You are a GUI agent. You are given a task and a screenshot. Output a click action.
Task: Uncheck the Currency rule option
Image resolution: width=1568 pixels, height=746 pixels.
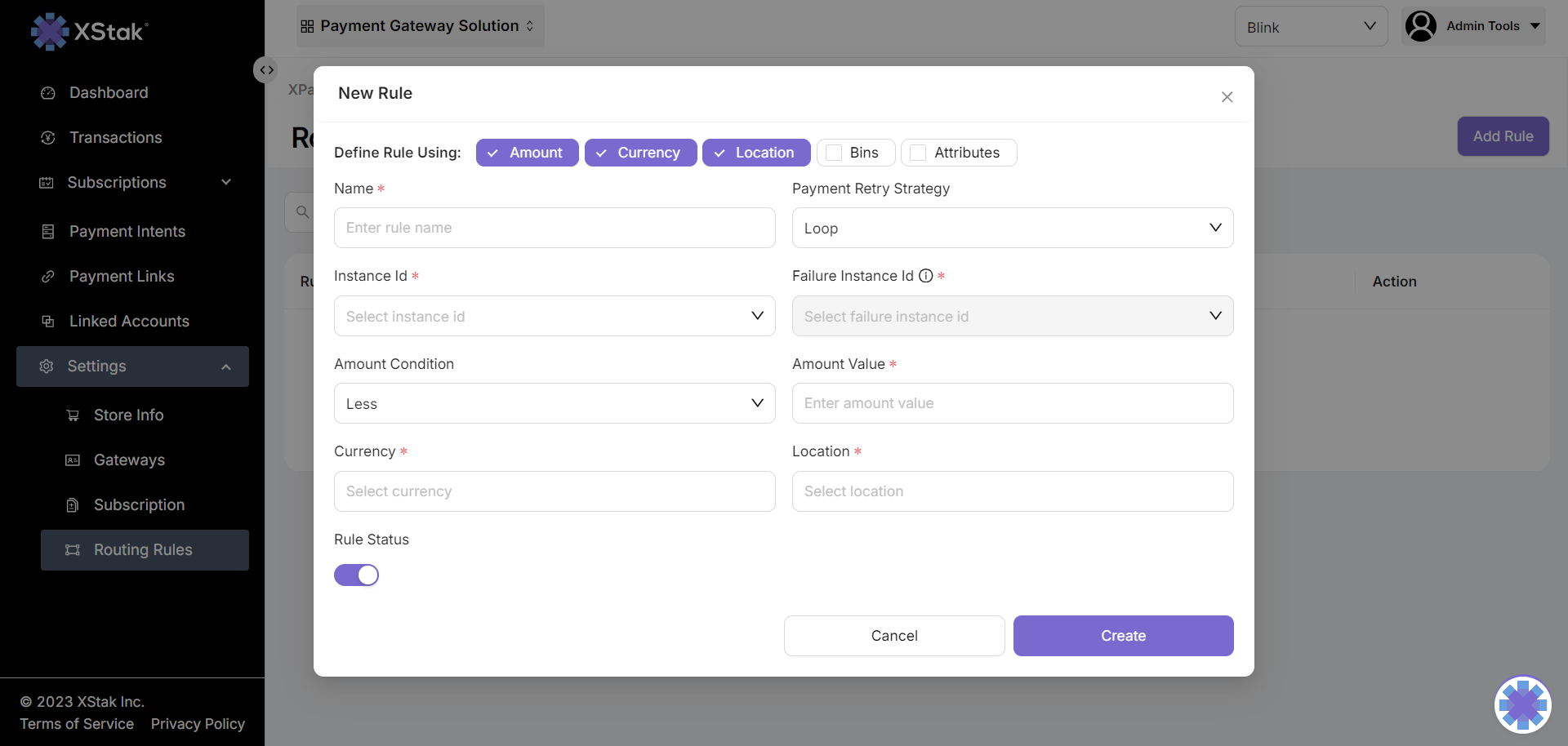coord(640,153)
